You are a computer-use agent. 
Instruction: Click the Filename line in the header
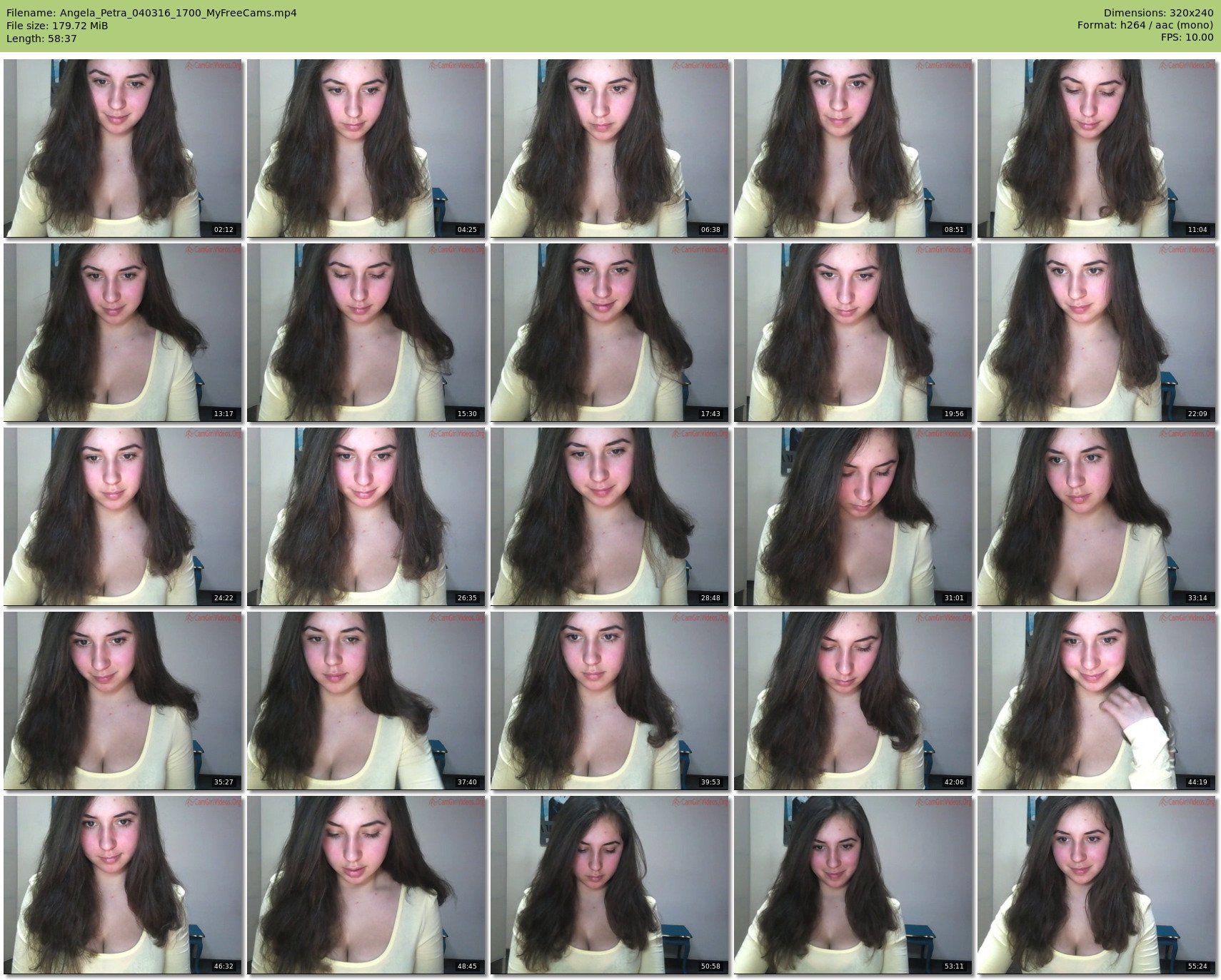click(x=151, y=13)
